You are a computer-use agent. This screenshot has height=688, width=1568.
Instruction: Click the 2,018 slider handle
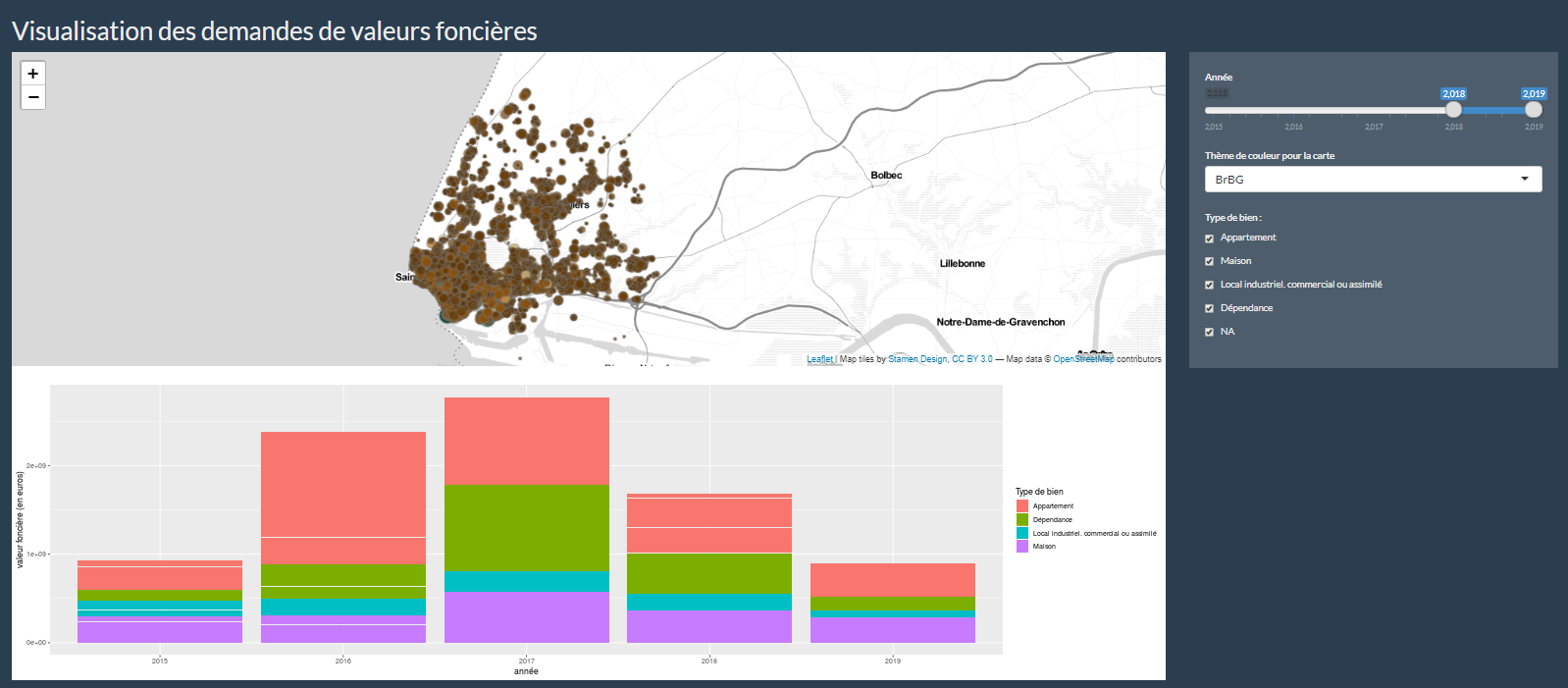(1453, 110)
